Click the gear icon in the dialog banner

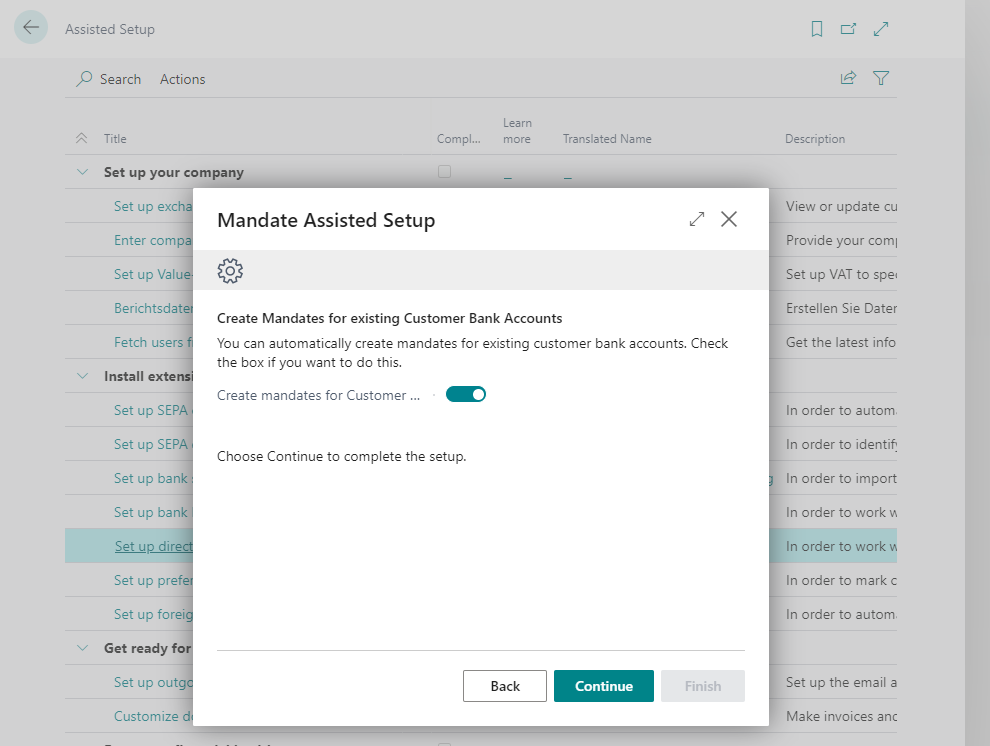click(x=230, y=270)
